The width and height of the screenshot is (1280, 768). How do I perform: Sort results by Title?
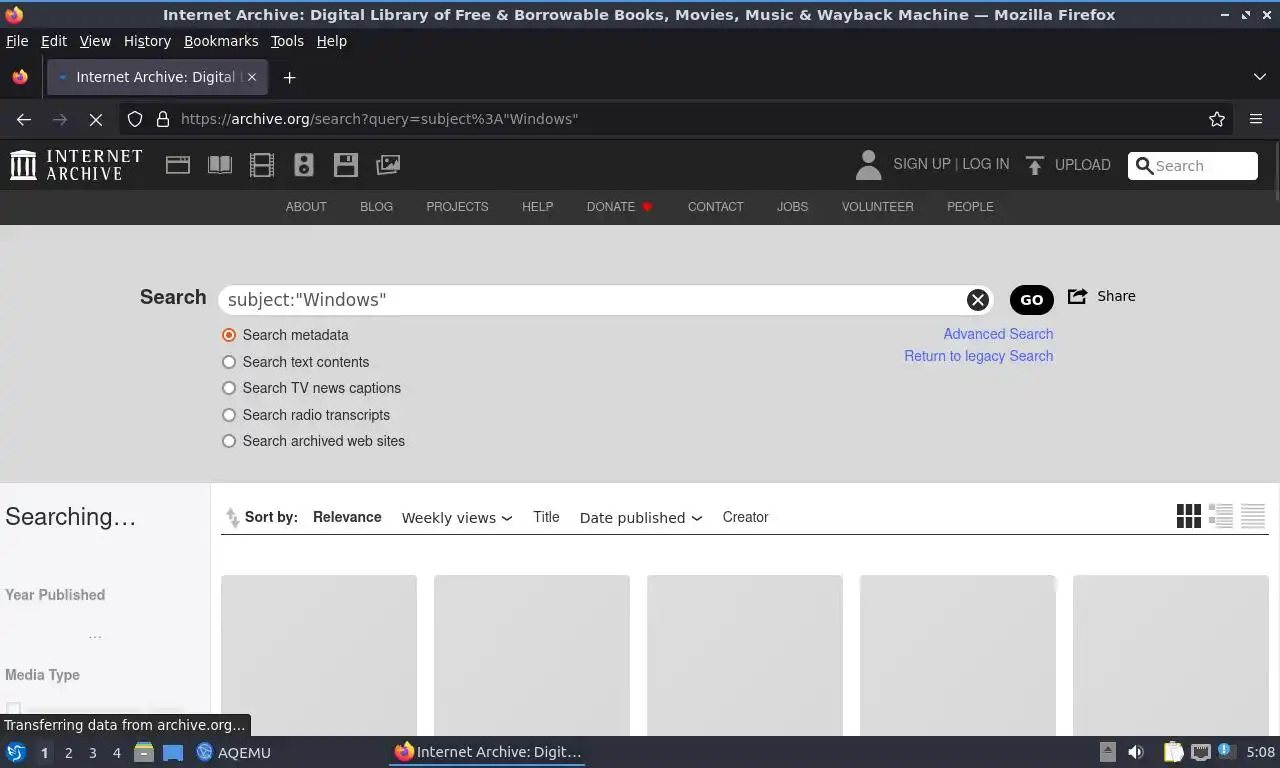pyautogui.click(x=546, y=517)
